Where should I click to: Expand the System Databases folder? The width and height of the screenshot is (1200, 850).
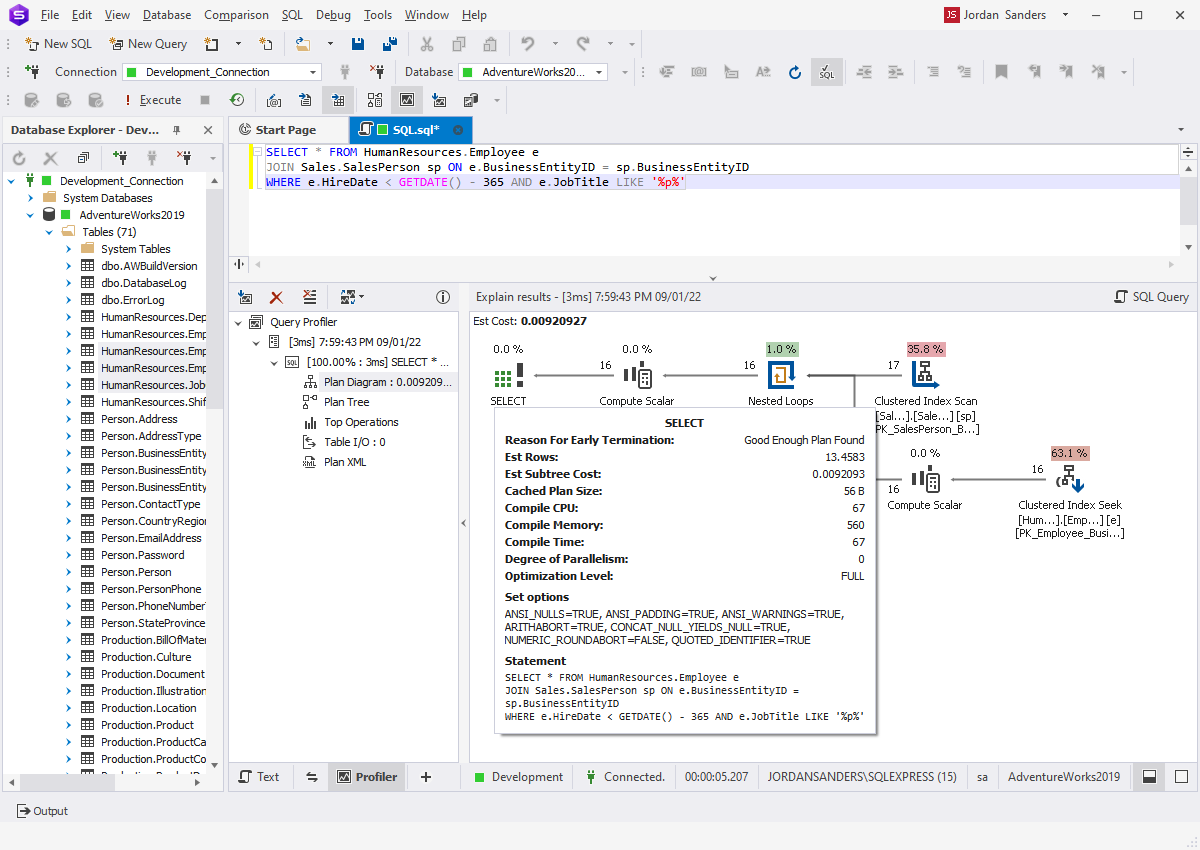pos(31,197)
